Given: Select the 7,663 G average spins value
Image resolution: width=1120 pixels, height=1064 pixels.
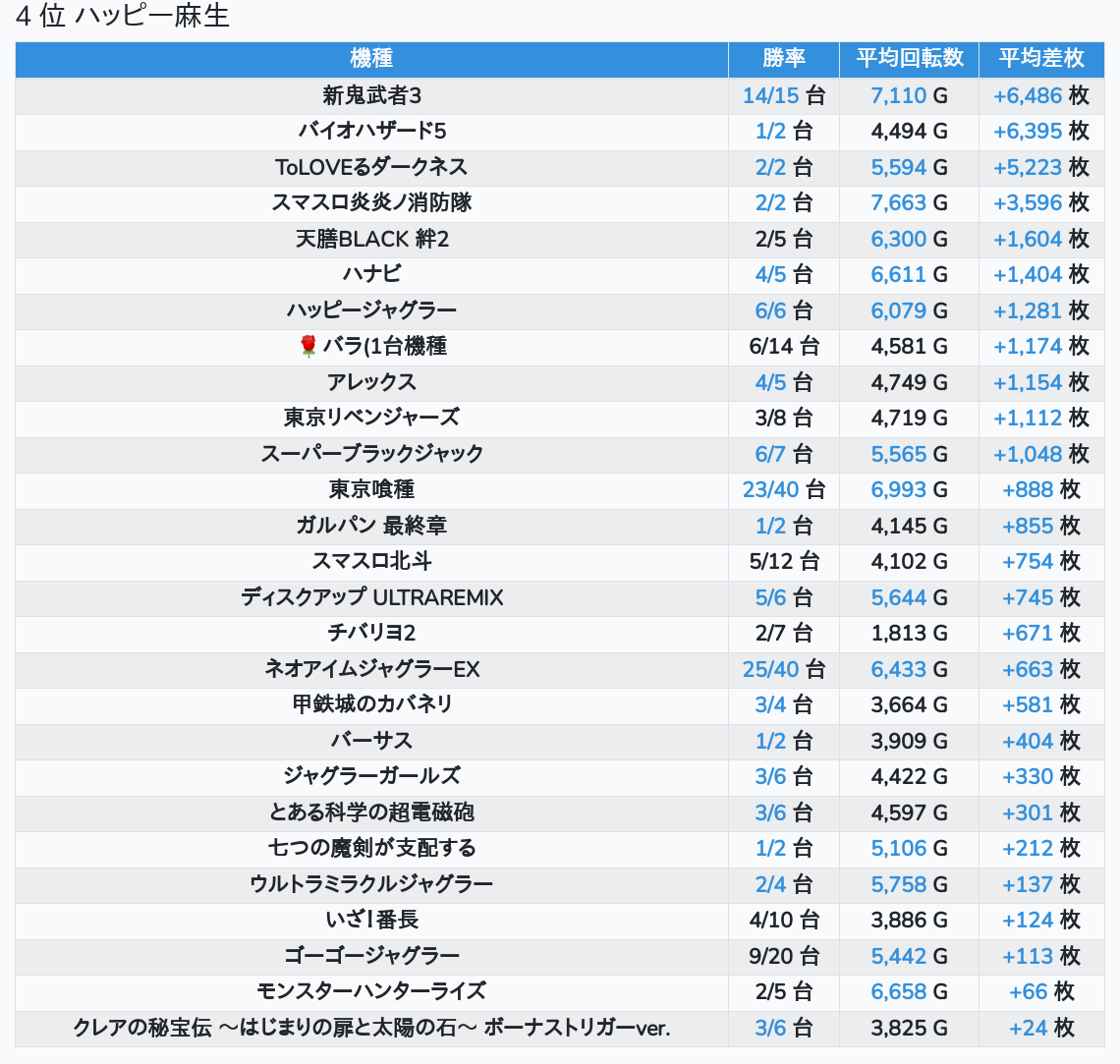Looking at the screenshot, I should tap(898, 202).
